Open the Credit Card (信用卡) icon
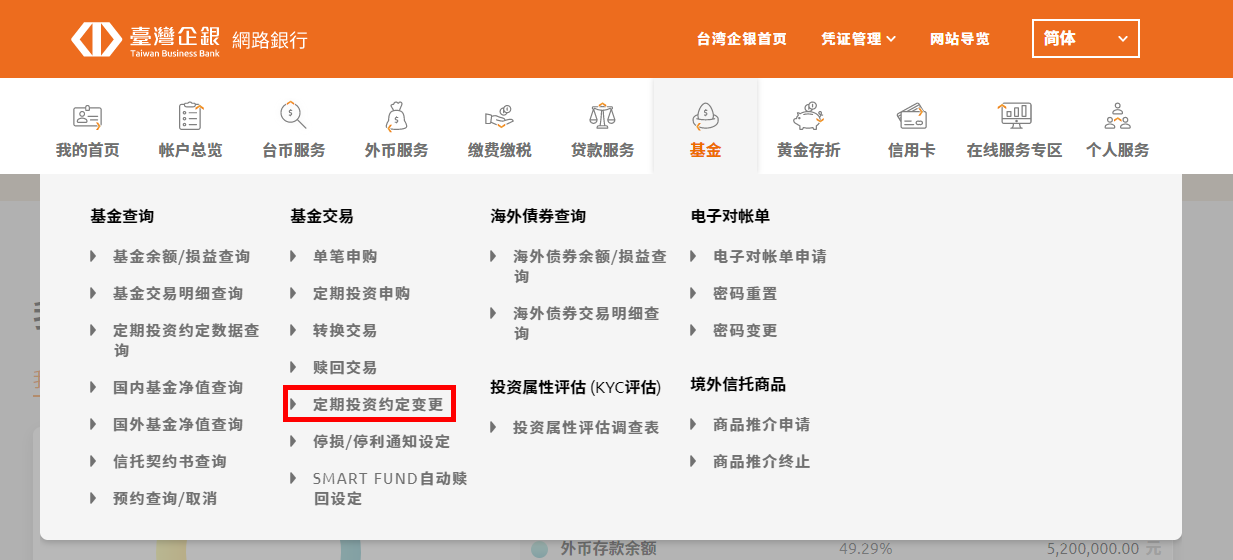Screen dimensions: 1233x560 [x=911, y=117]
